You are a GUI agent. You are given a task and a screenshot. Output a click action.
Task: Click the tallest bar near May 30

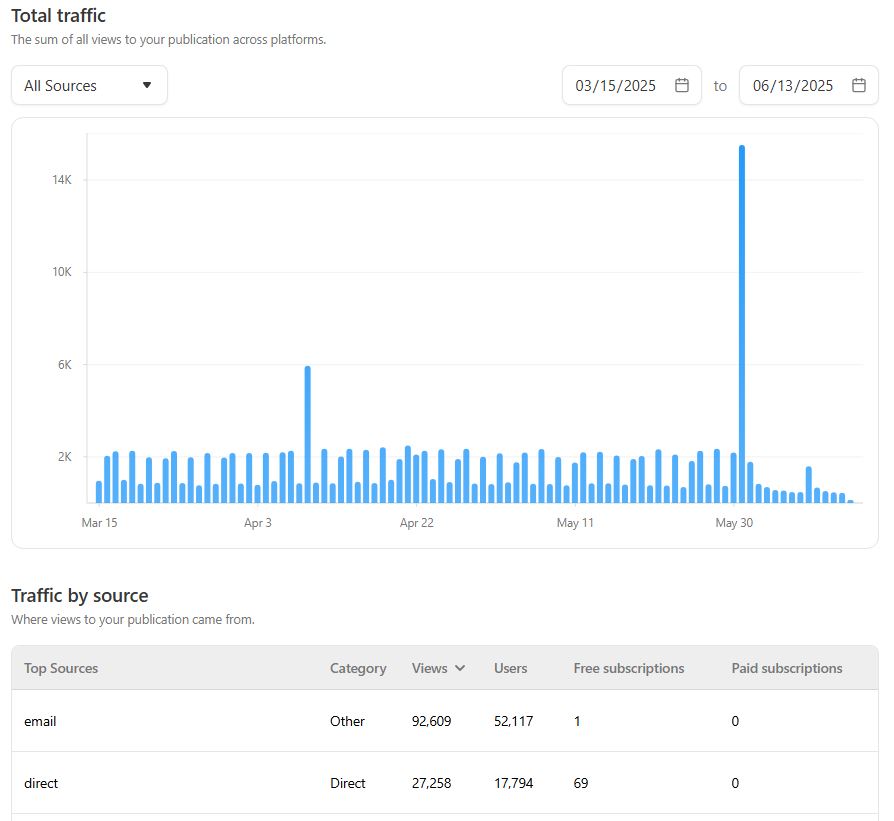click(x=741, y=320)
